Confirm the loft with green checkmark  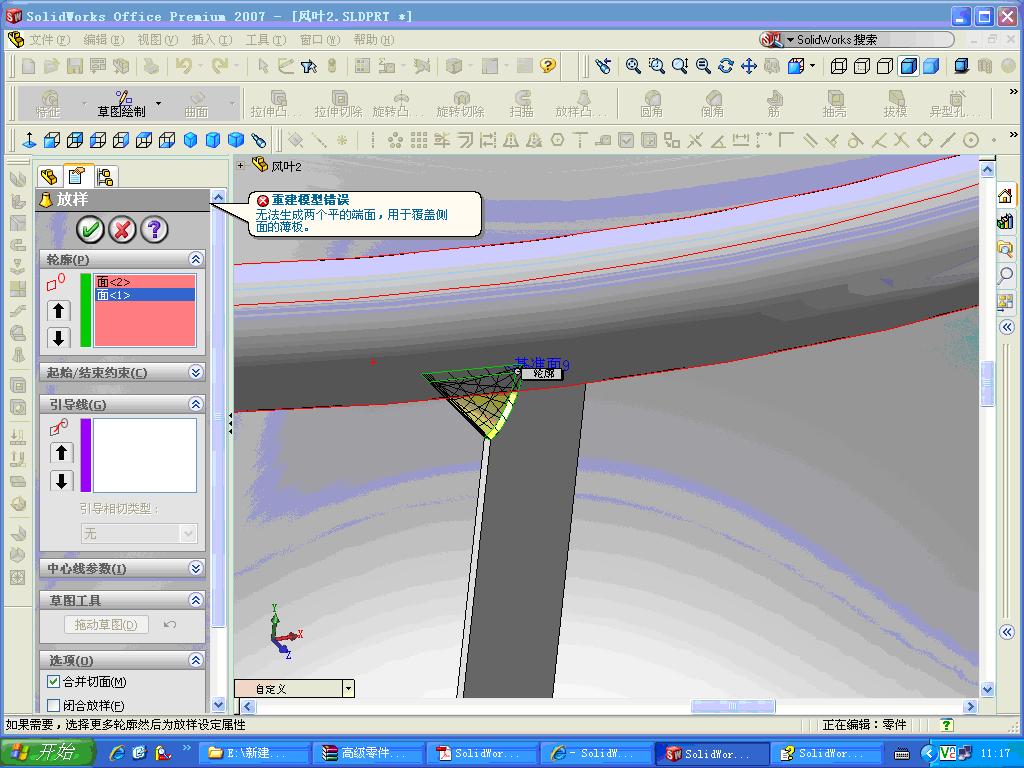pyautogui.click(x=90, y=229)
